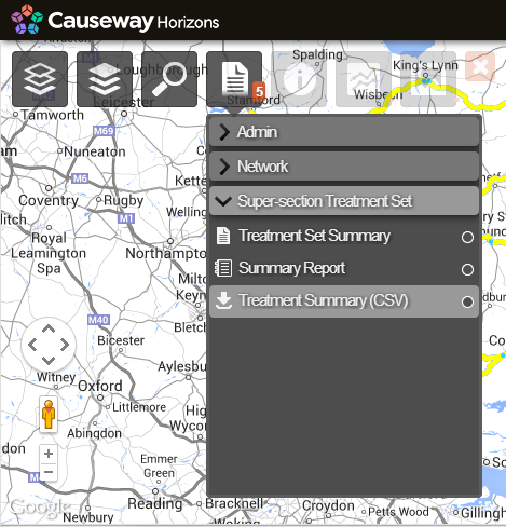Click the greyed-out info toolbar icon

click(x=299, y=79)
